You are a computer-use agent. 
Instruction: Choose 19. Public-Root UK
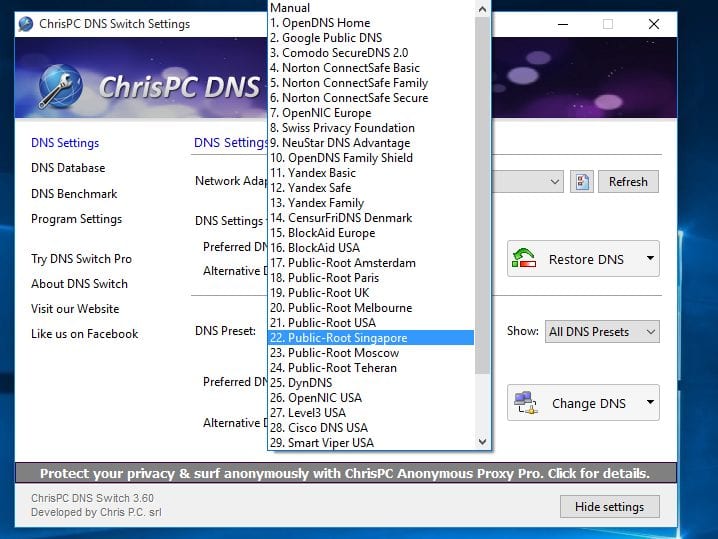pos(370,293)
